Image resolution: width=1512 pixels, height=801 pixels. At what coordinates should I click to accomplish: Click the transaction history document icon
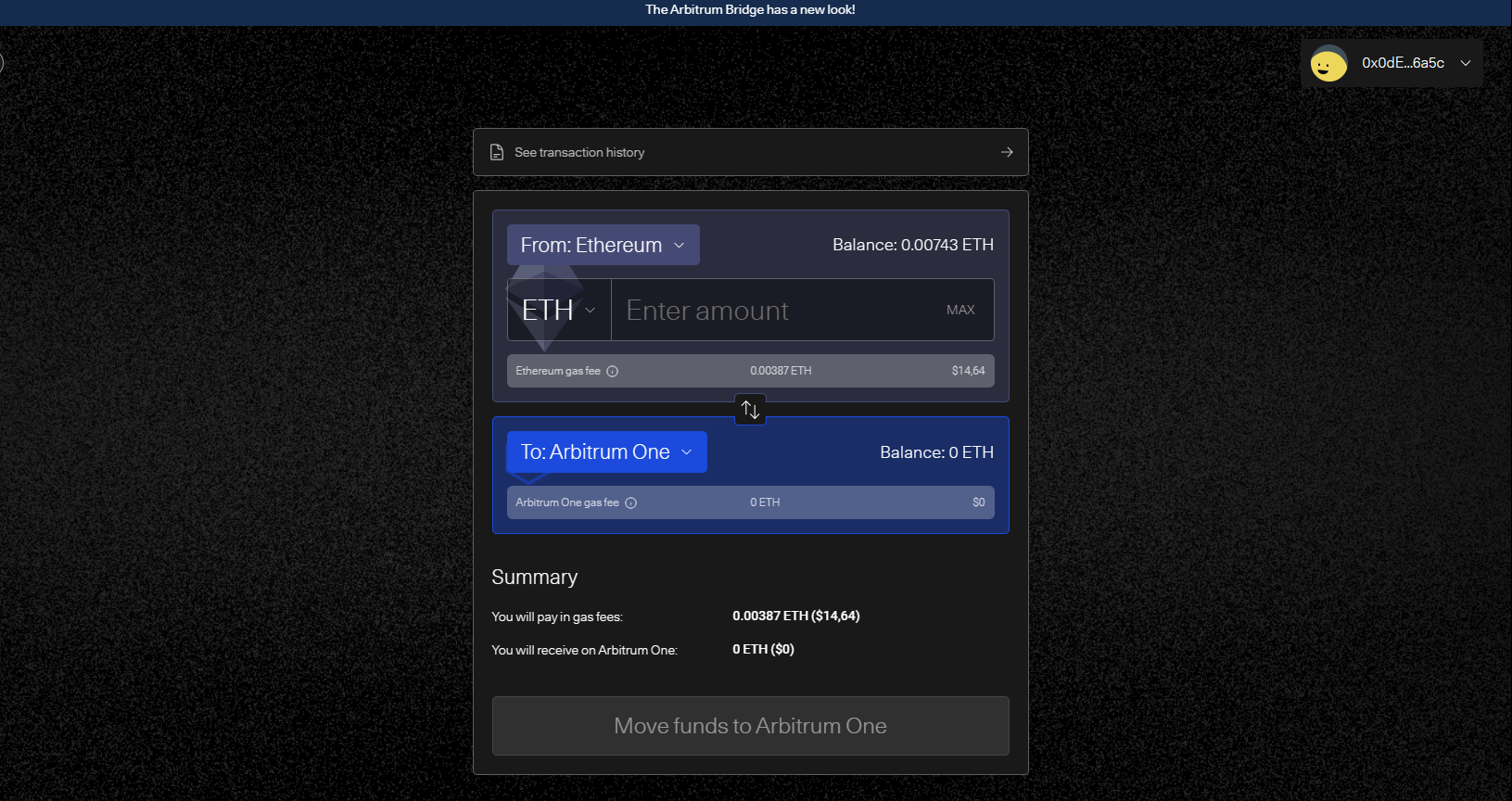(x=497, y=152)
